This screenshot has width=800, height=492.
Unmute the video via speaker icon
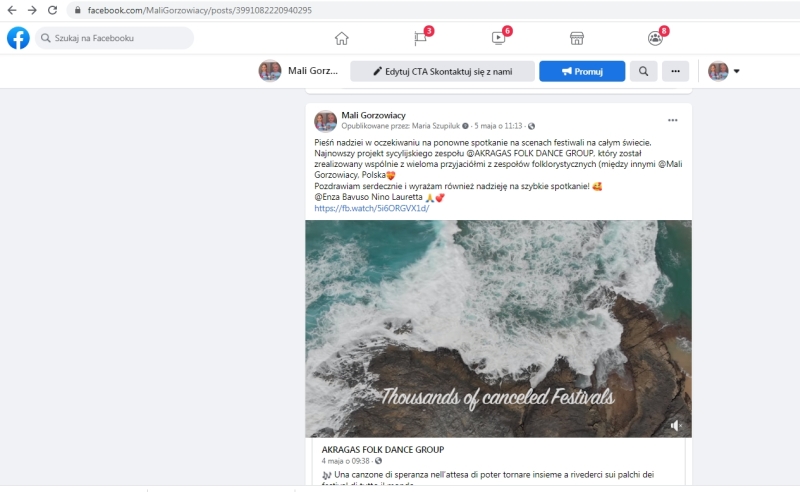(676, 425)
